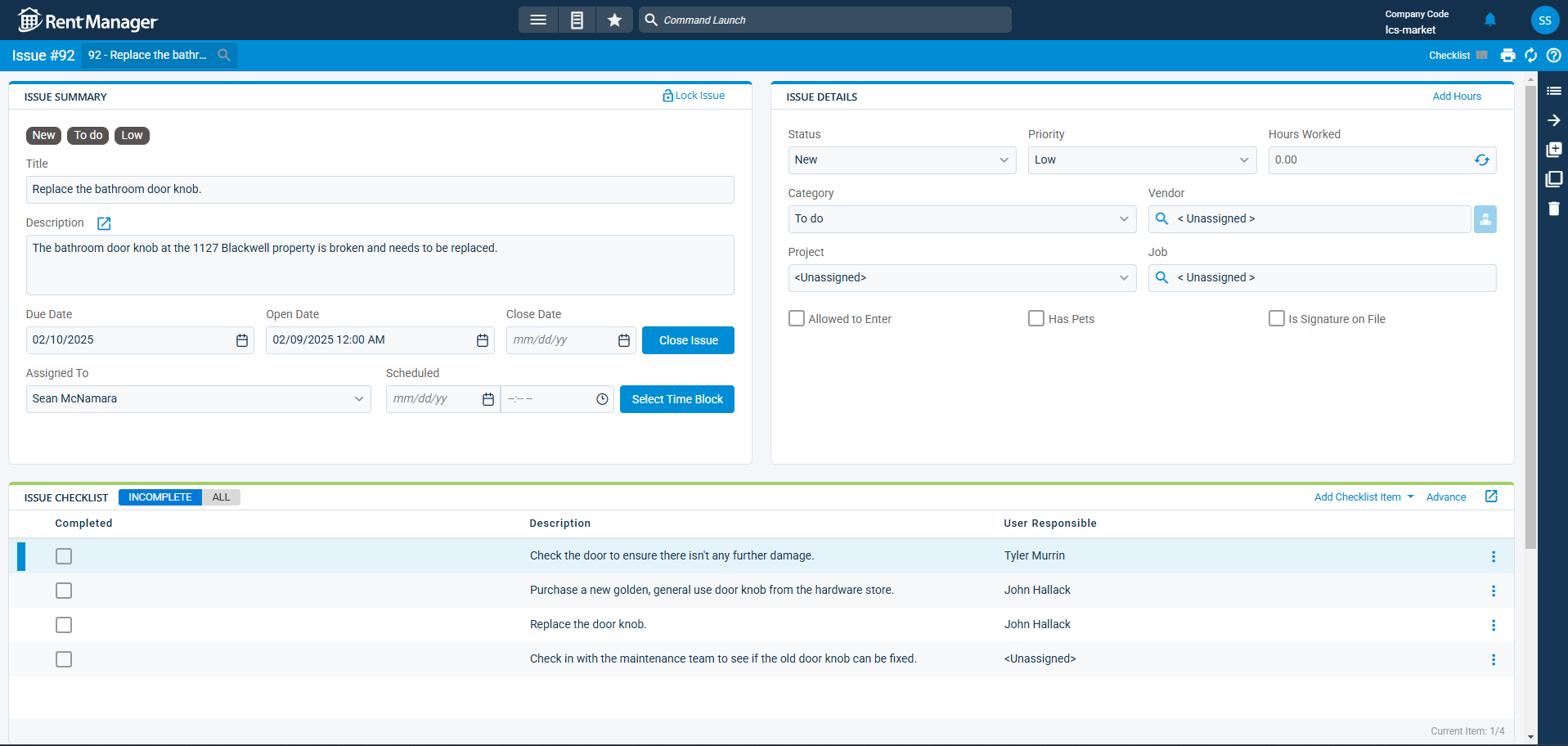Switch to the ALL checklist tab
Screen dimensions: 1568x746
pos(221,497)
